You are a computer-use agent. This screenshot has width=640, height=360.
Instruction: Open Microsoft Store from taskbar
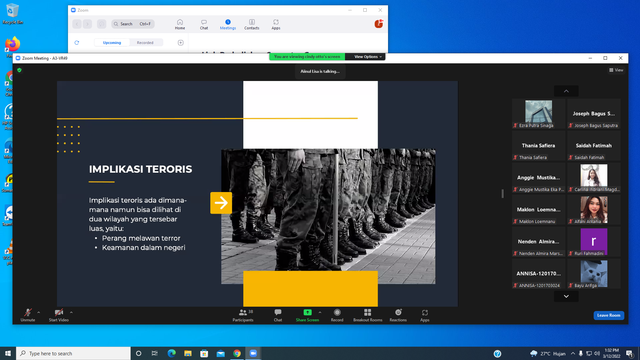point(204,353)
